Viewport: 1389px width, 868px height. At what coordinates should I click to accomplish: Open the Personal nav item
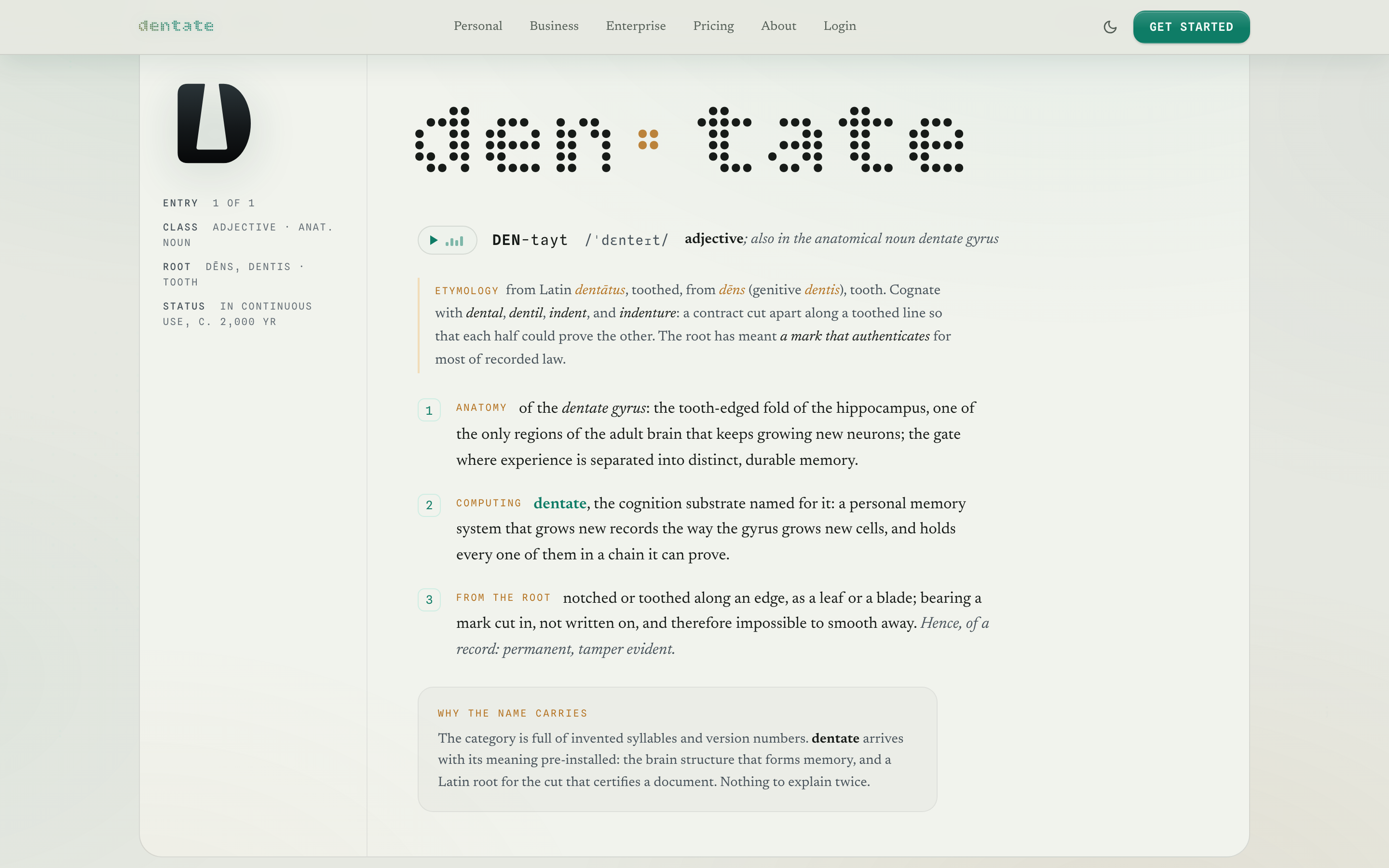(x=477, y=26)
